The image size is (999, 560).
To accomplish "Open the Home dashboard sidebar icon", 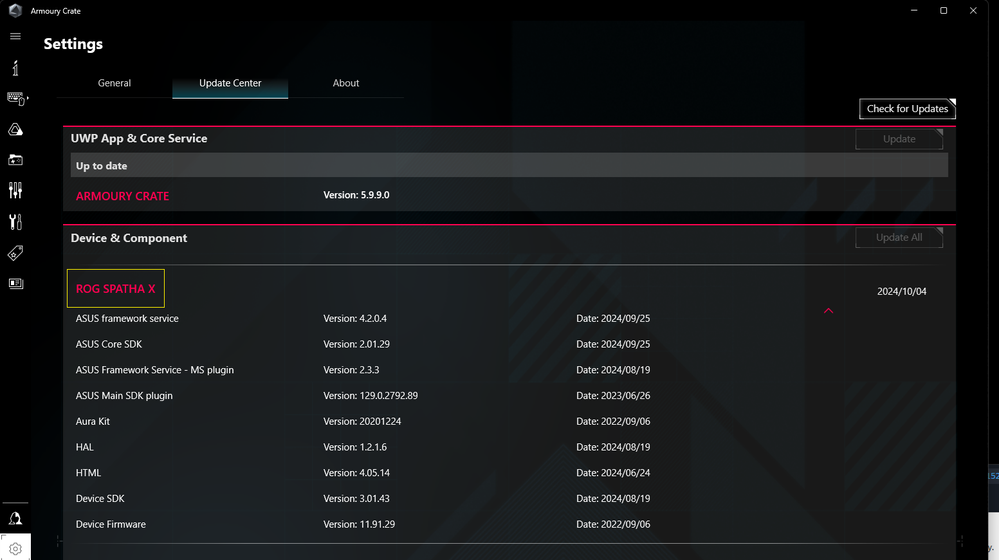I will (x=15, y=68).
